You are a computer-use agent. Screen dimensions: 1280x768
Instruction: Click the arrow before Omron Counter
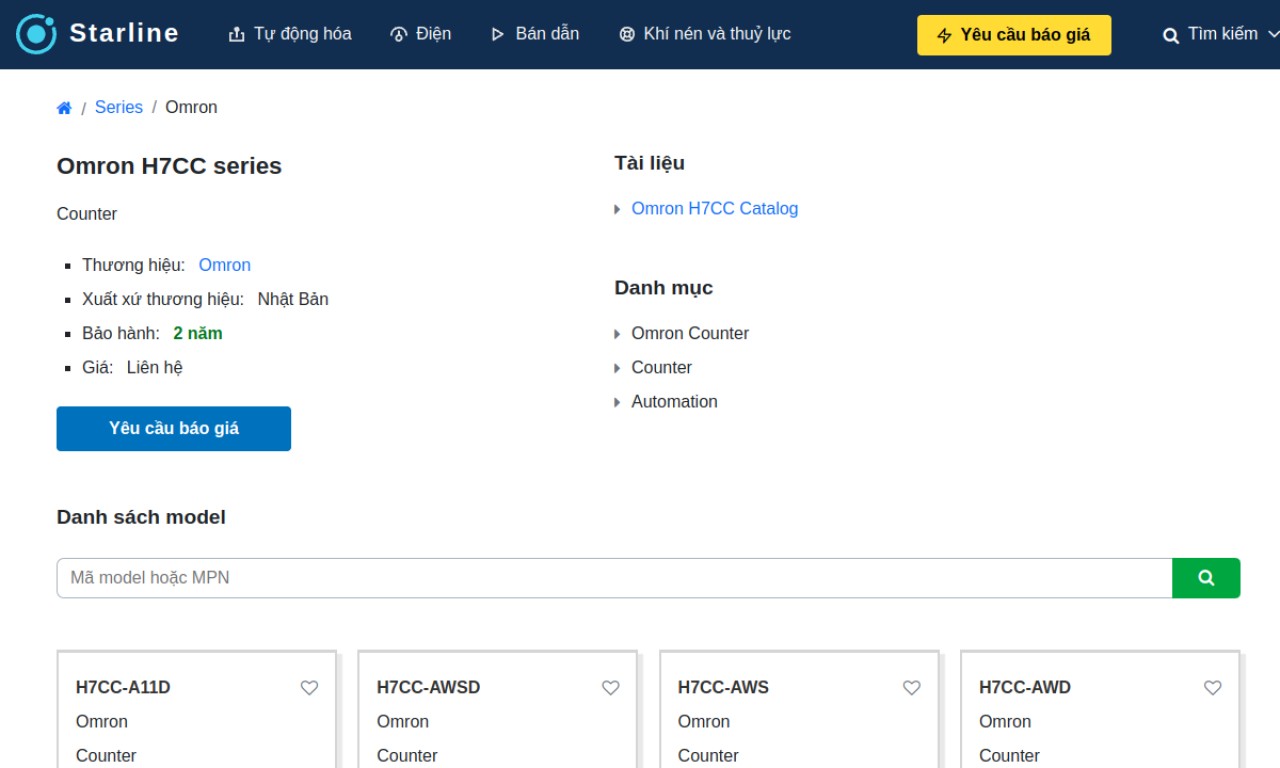pos(618,333)
